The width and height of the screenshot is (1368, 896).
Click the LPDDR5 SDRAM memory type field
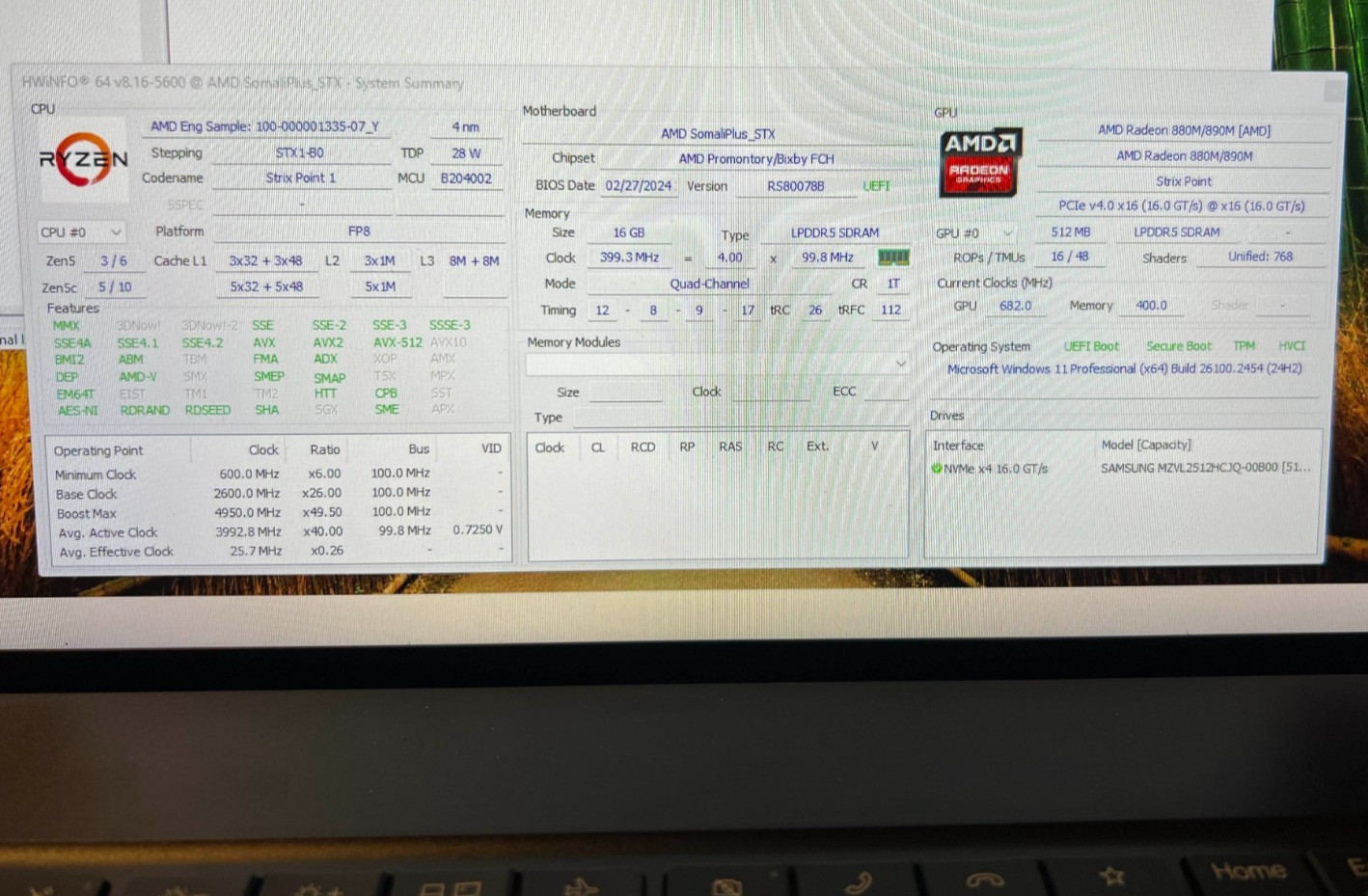835,233
